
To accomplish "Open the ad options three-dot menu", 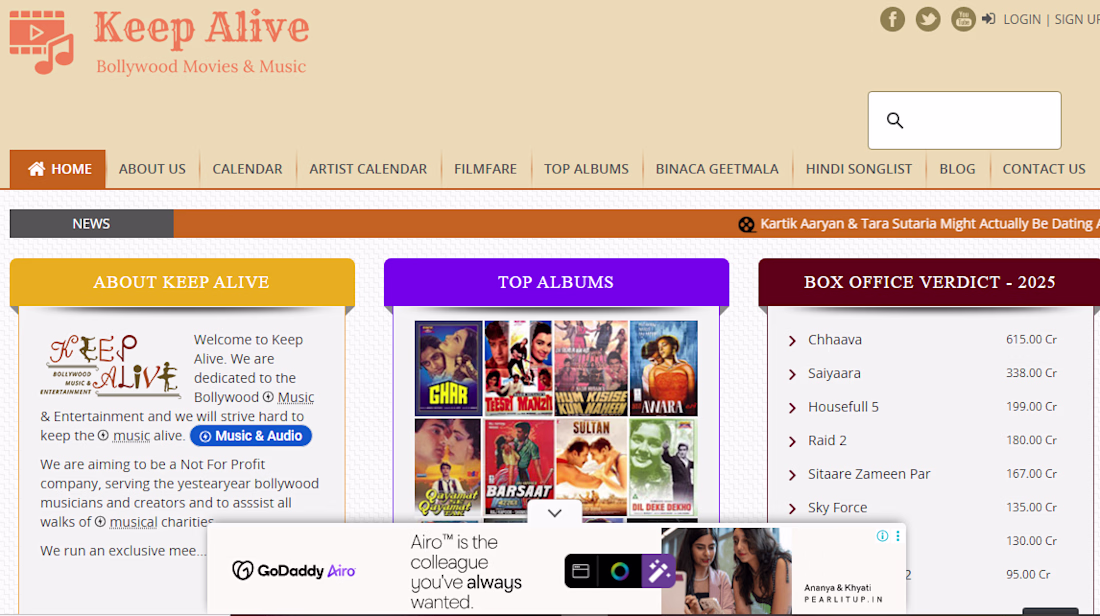I will pyautogui.click(x=897, y=536).
